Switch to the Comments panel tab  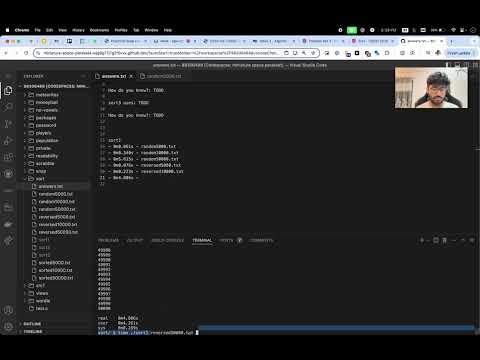click(261, 240)
